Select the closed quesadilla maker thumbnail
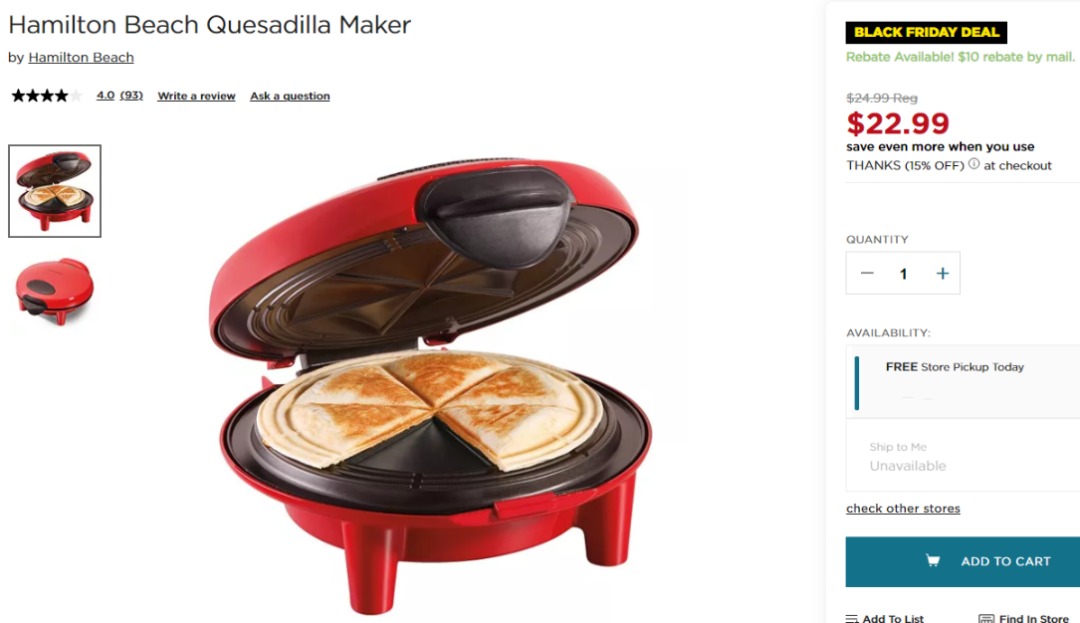Viewport: 1080px width, 623px height. [54, 291]
